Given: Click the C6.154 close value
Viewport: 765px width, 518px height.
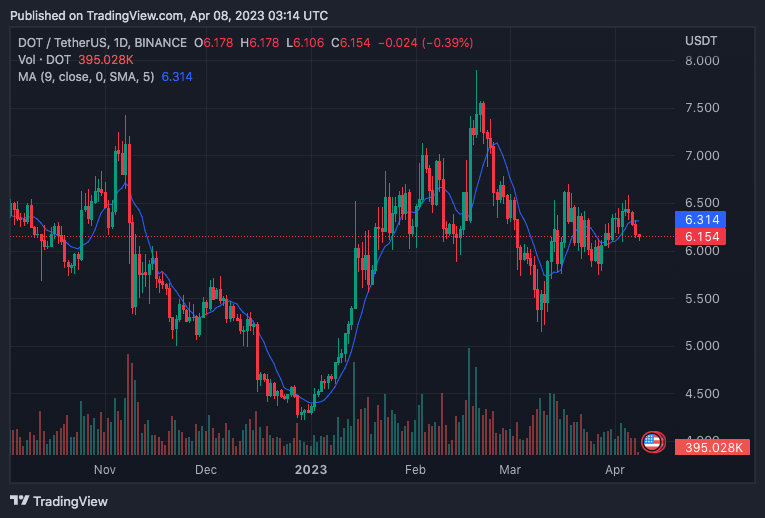Looking at the screenshot, I should 351,43.
